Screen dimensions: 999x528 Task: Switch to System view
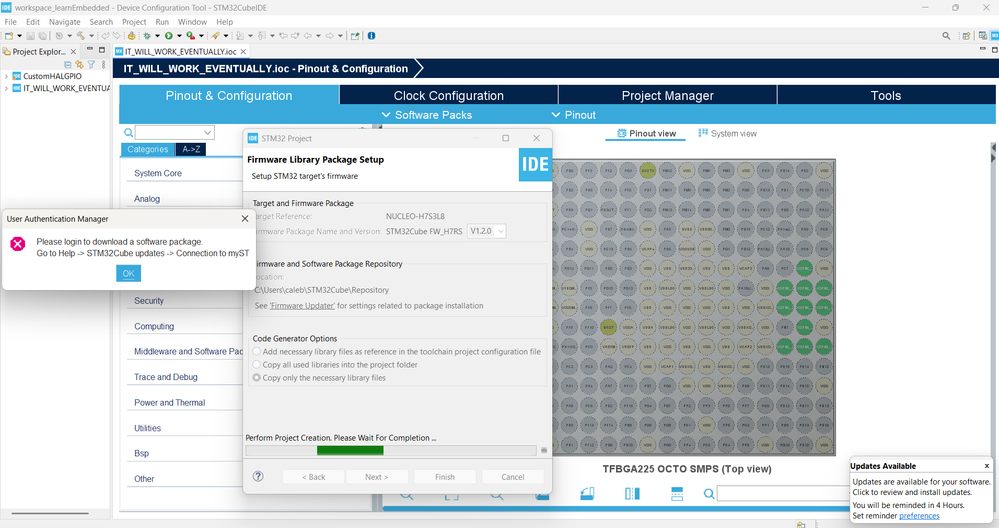point(728,133)
